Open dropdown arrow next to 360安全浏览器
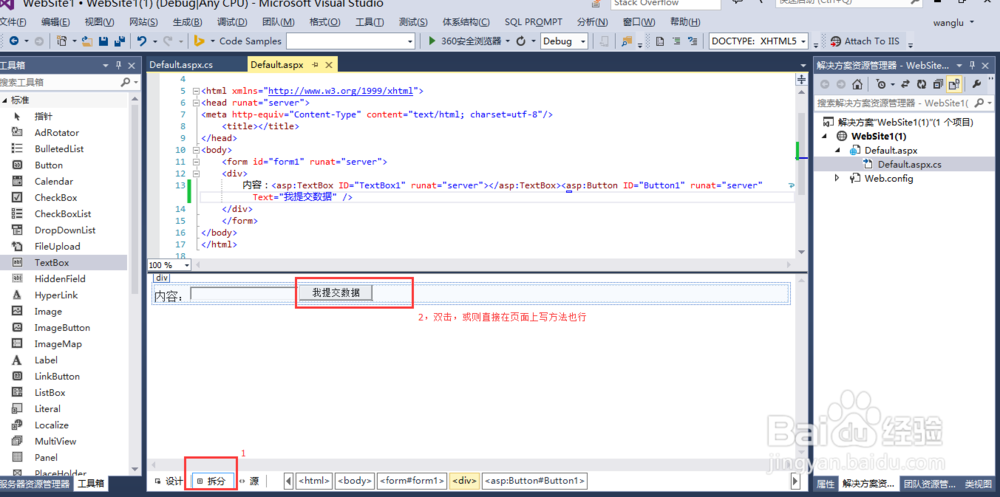 [508, 41]
